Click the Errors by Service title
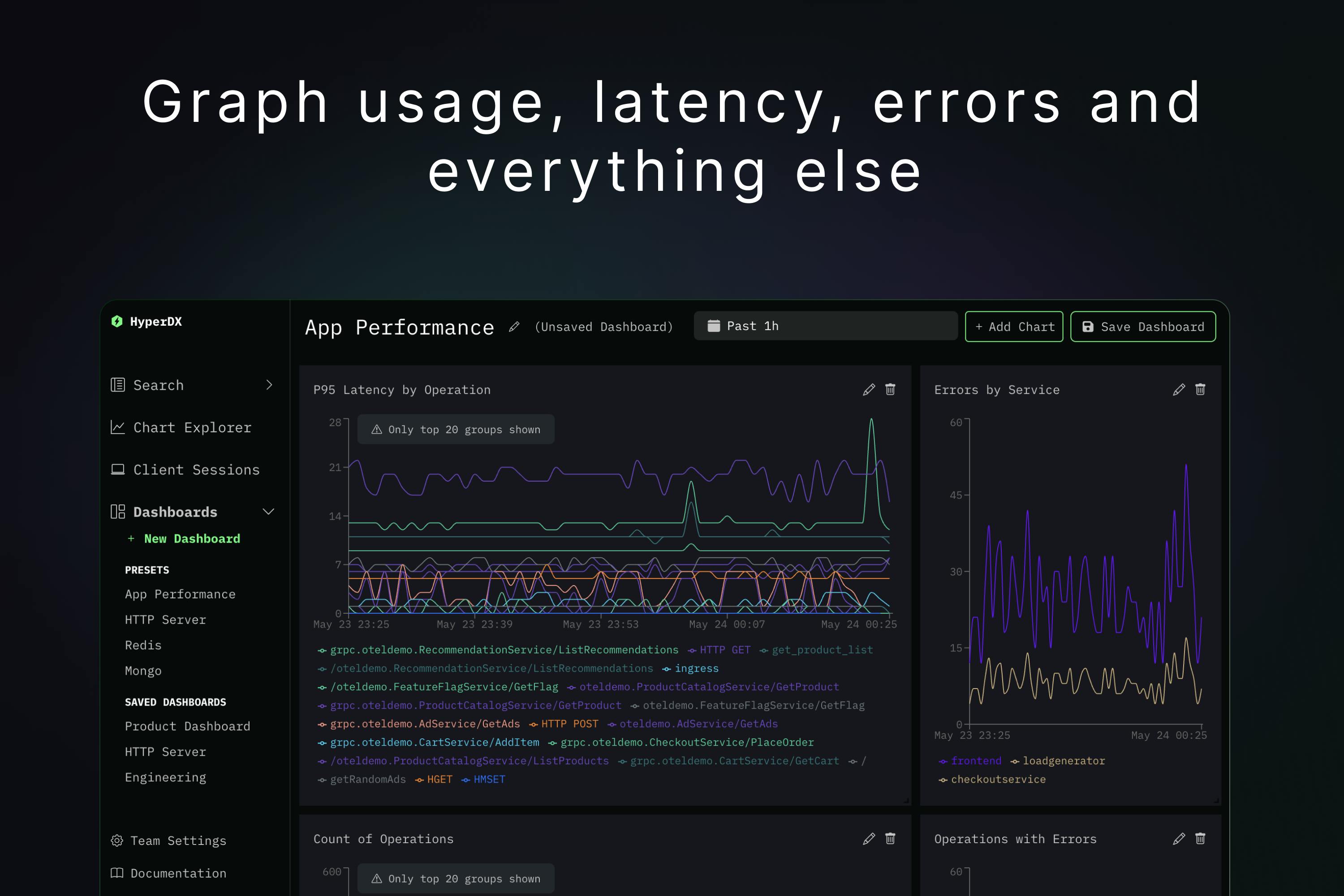The width and height of the screenshot is (1344, 896). (996, 390)
